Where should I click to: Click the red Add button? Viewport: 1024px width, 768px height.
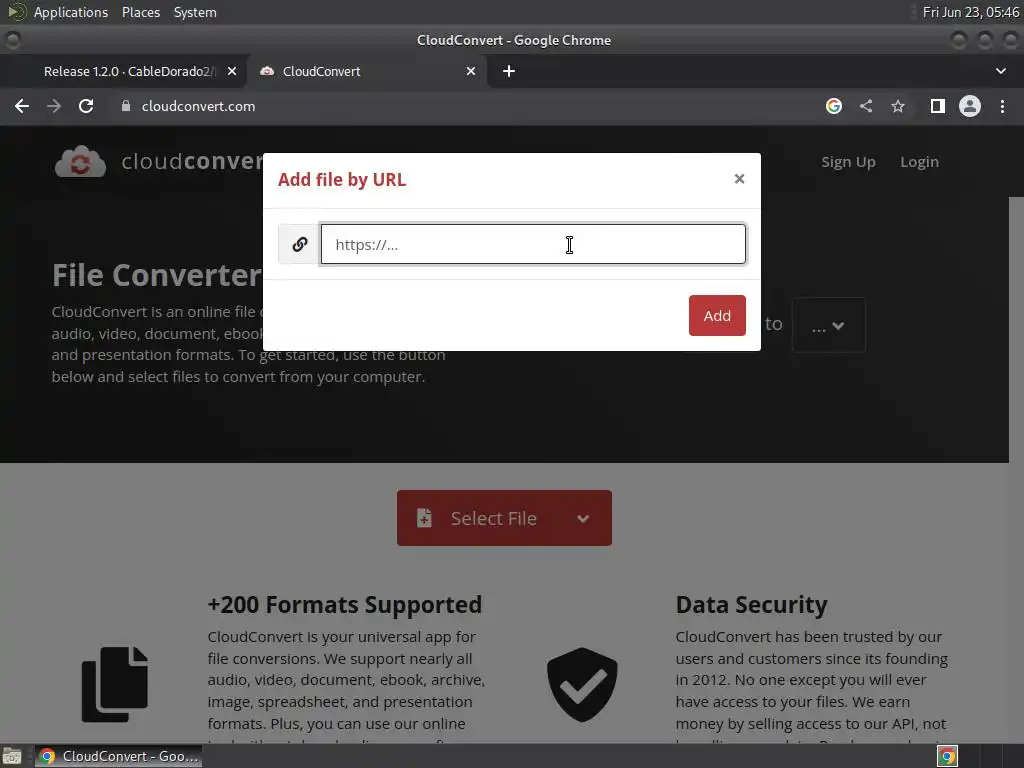point(717,315)
